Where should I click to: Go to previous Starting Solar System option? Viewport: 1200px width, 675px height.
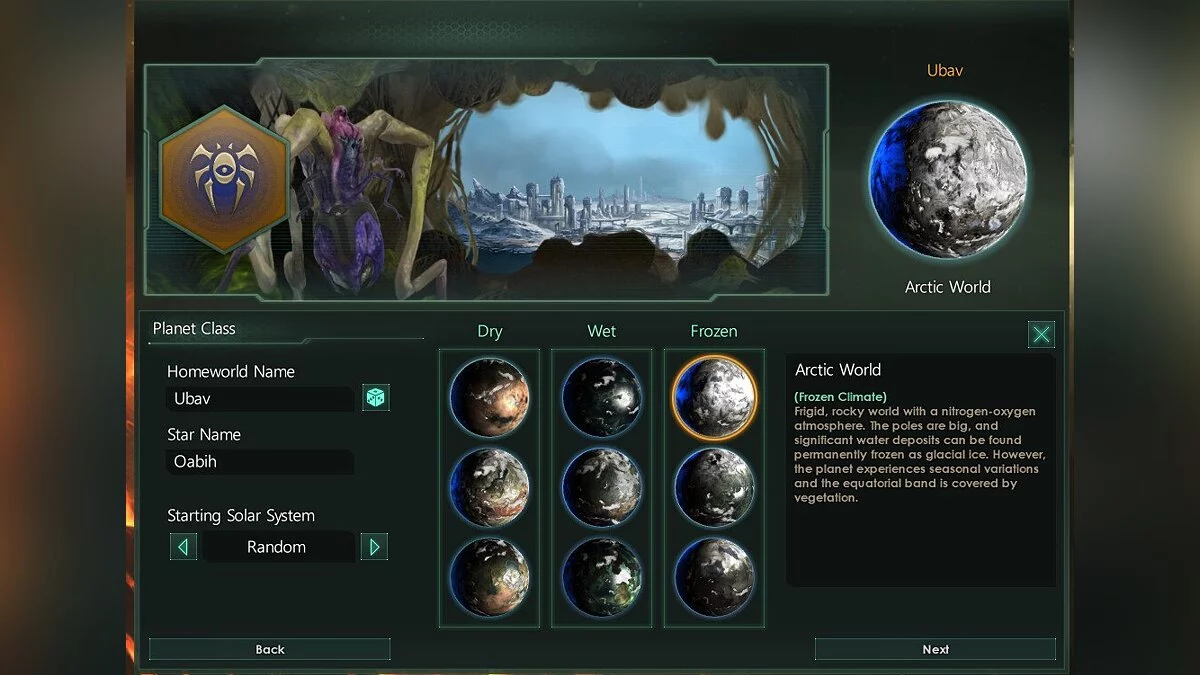(x=183, y=547)
